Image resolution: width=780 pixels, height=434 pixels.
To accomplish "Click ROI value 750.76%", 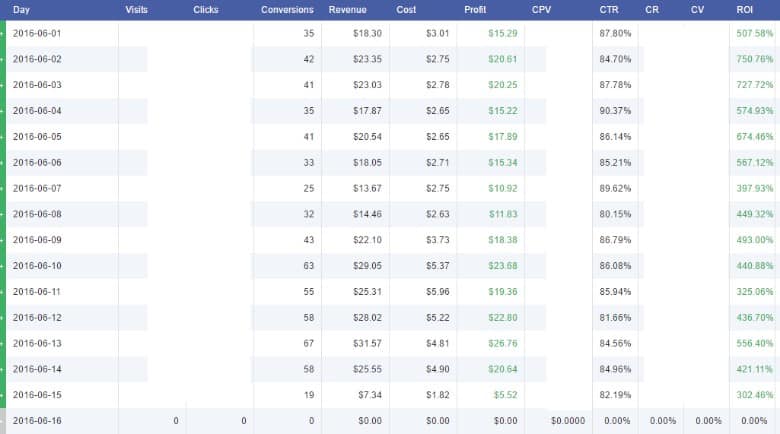I will pyautogui.click(x=755, y=59).
